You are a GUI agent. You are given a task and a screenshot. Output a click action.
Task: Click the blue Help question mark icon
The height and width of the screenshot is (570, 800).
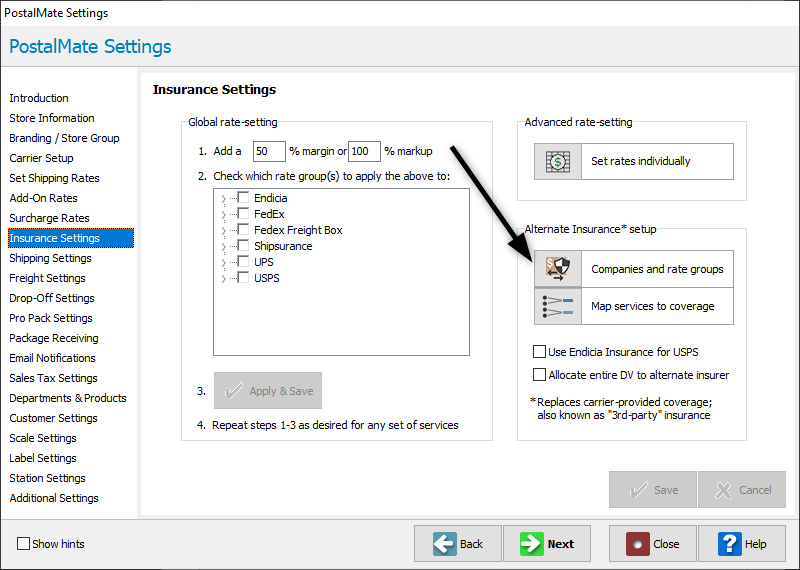coord(730,544)
